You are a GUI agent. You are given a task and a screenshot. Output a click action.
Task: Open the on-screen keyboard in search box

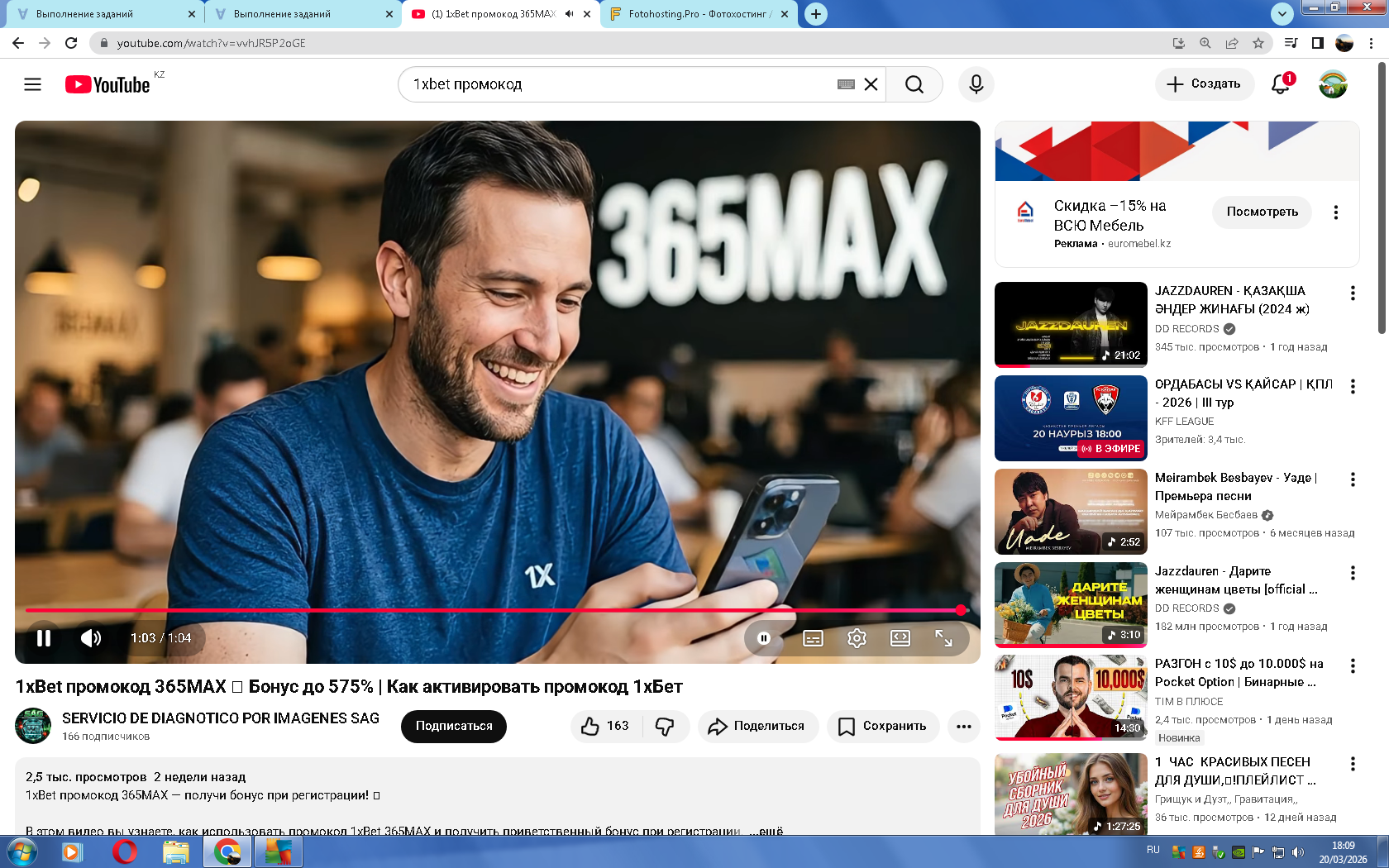[x=846, y=84]
